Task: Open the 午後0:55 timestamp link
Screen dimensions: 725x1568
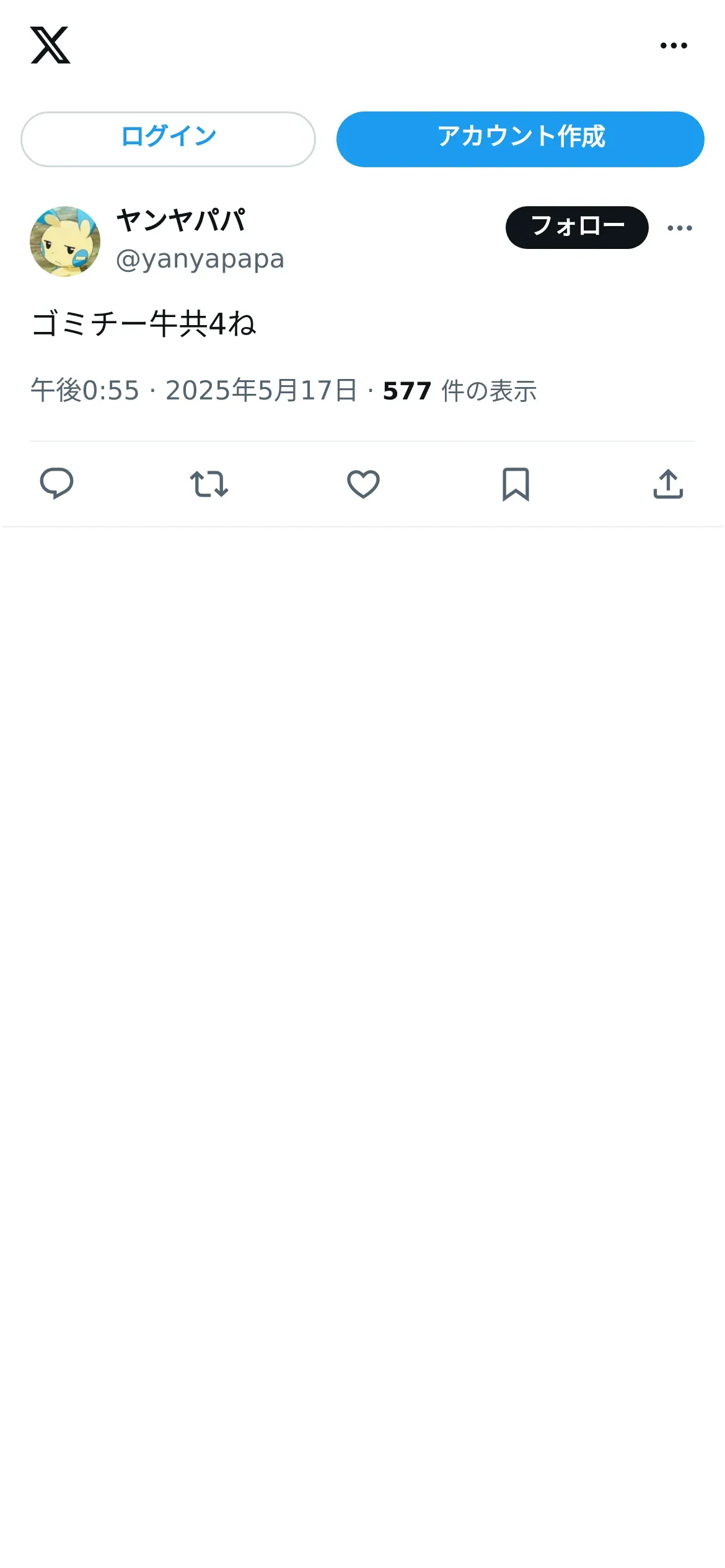Action: tap(85, 391)
